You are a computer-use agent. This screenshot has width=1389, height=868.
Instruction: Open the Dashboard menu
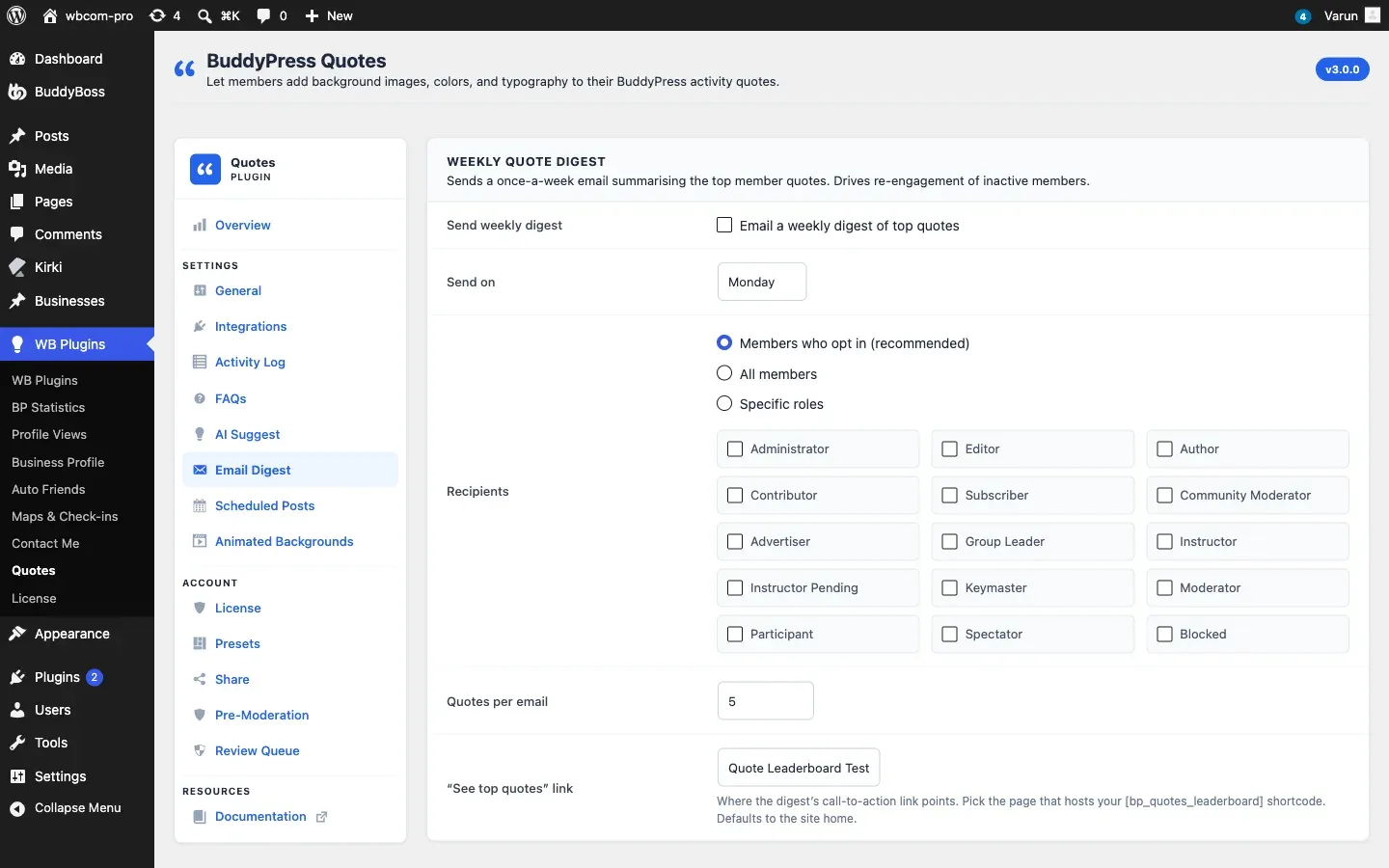pos(77,59)
